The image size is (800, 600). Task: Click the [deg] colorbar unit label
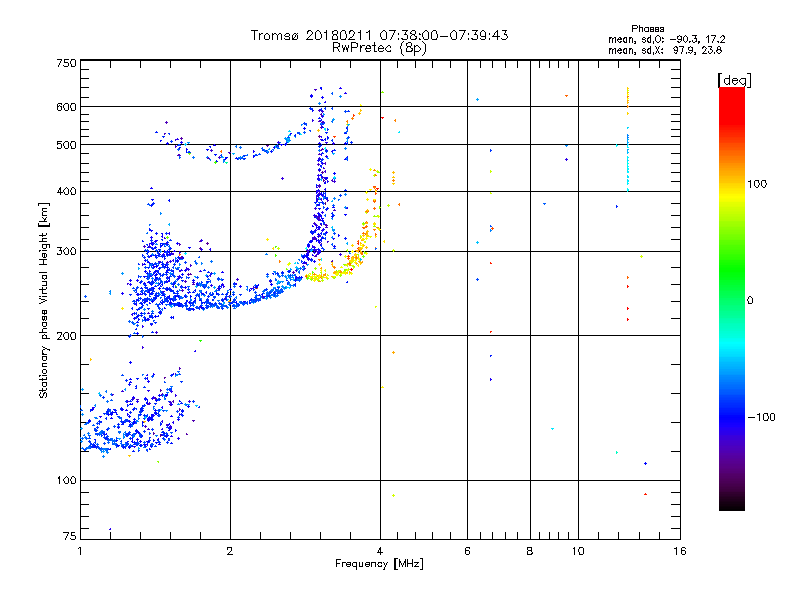click(734, 80)
